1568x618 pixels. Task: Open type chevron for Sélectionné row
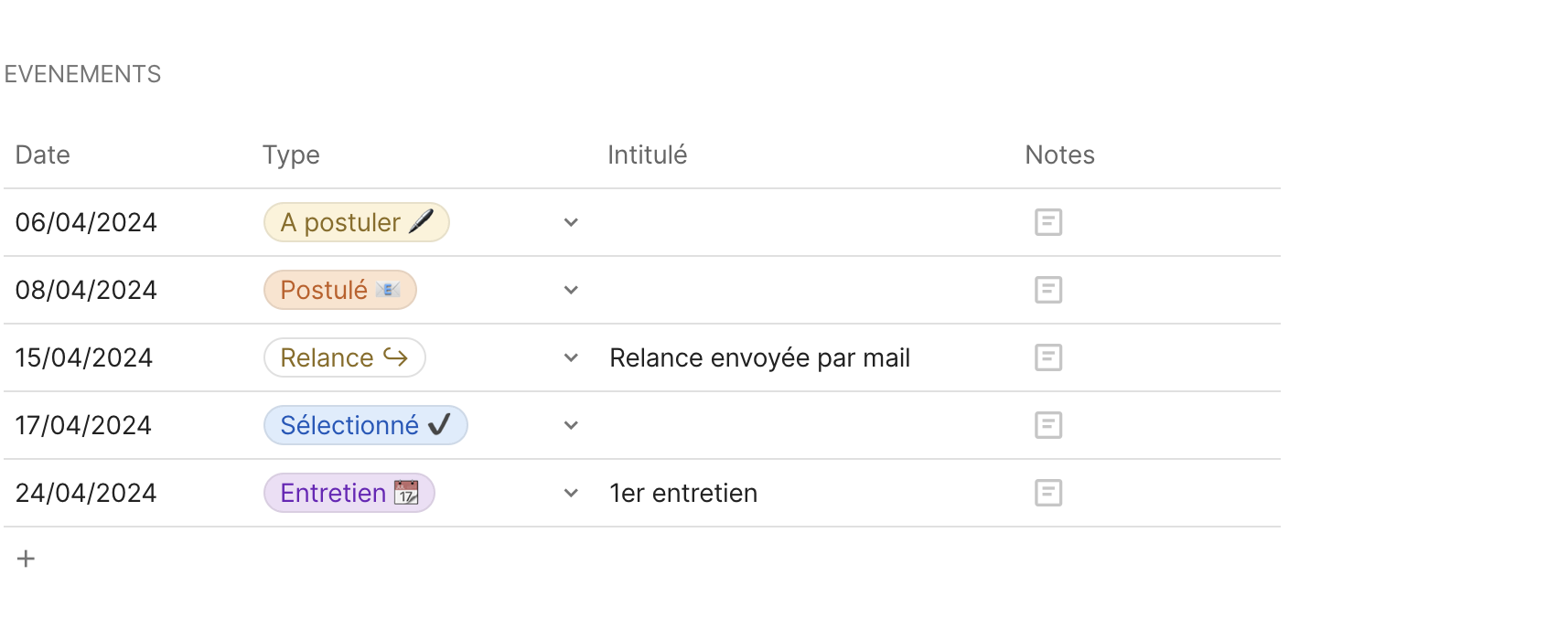pos(571,425)
